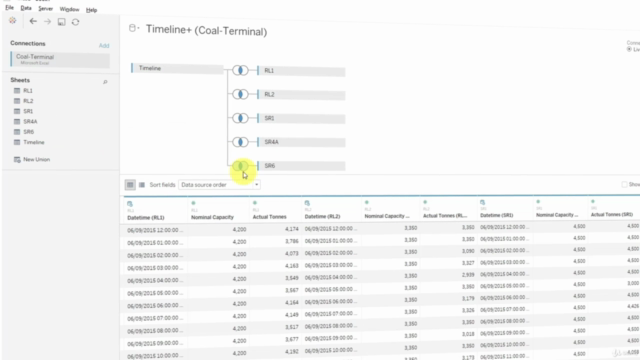Image resolution: width=640 pixels, height=360 pixels.
Task: Click the Actual Tonnes (SR1) data type icon
Action: (x=593, y=201)
